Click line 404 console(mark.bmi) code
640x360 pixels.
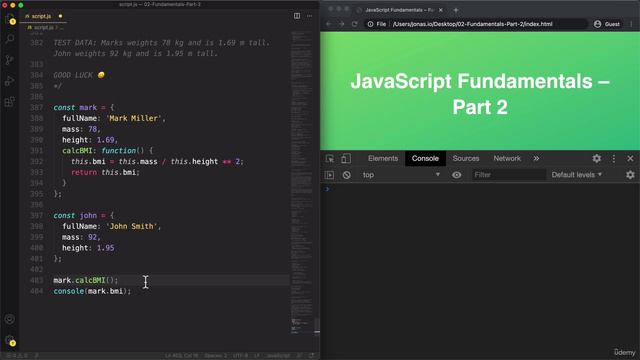pyautogui.click(x=92, y=291)
